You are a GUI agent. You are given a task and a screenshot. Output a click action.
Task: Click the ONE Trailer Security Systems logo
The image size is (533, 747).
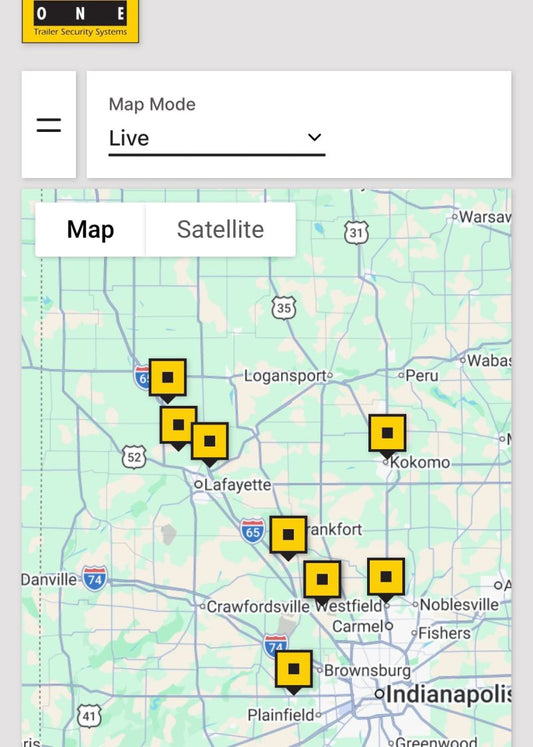80,21
